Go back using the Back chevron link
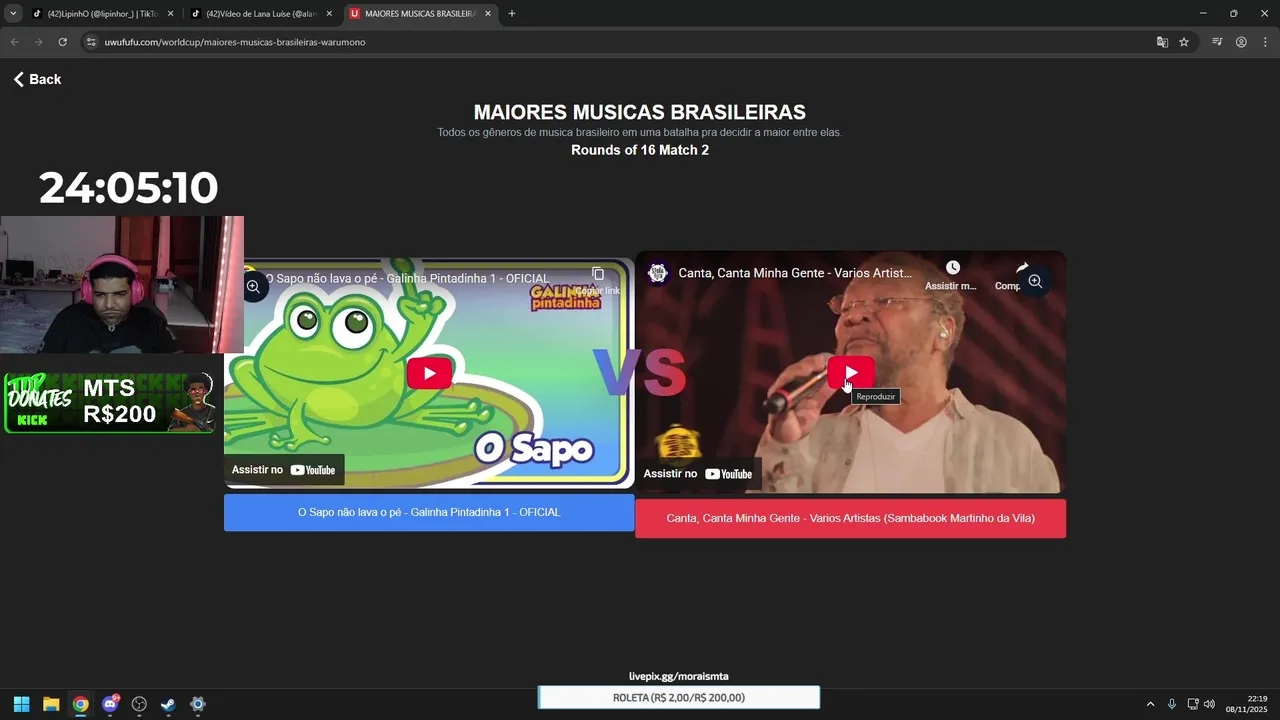1280x720 pixels. [37, 79]
